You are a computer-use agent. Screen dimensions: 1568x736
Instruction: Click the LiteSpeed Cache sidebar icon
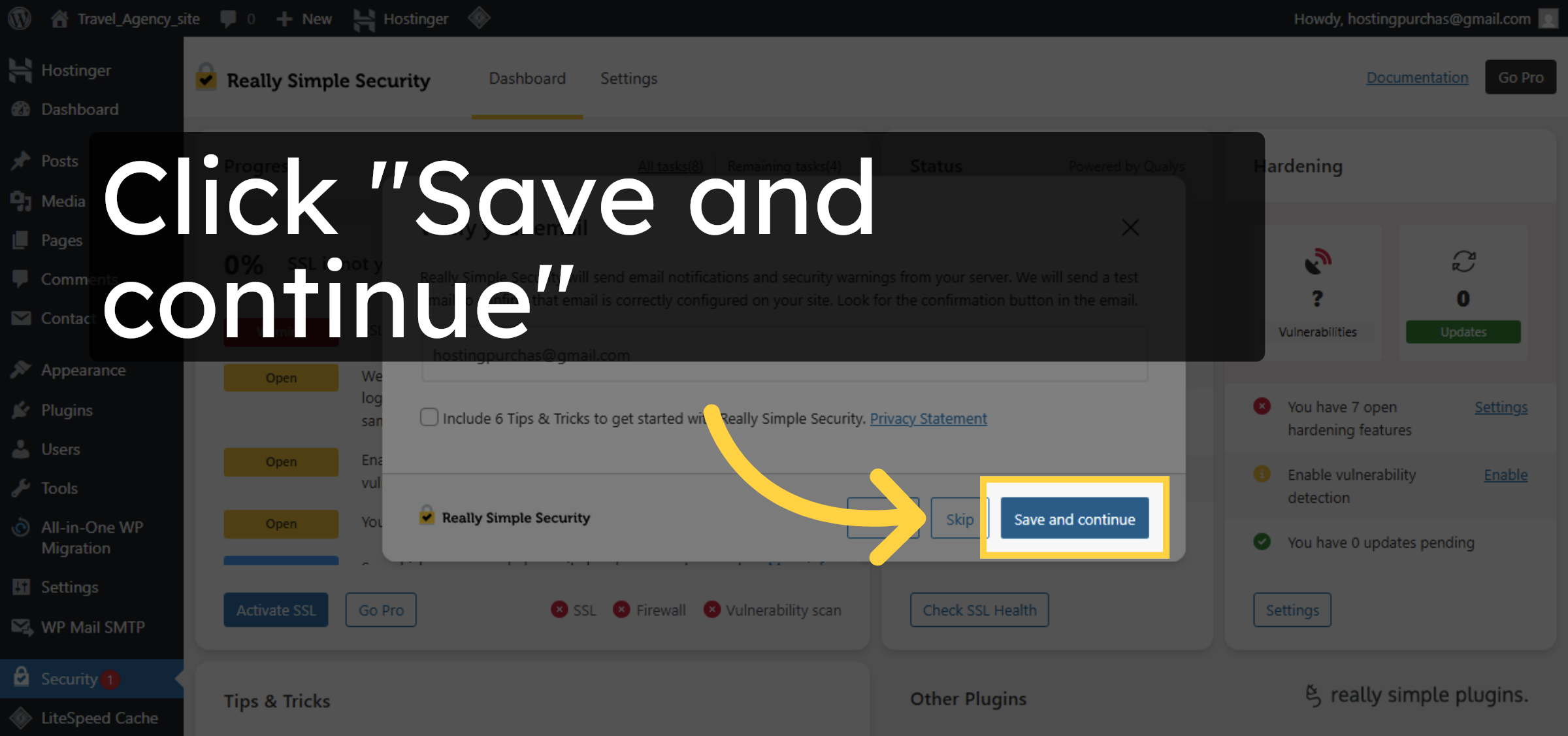coord(22,718)
